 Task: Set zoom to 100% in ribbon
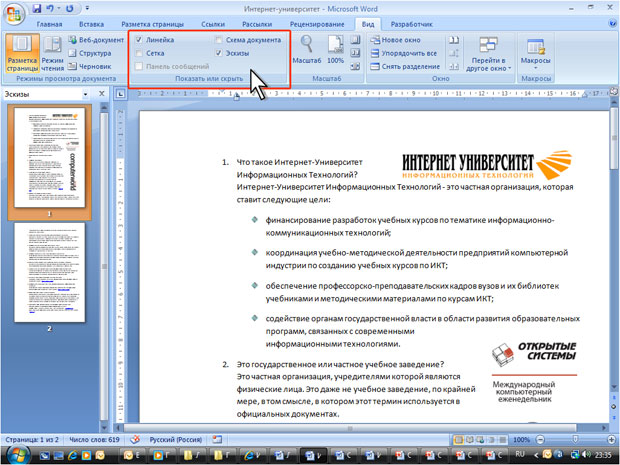[335, 49]
